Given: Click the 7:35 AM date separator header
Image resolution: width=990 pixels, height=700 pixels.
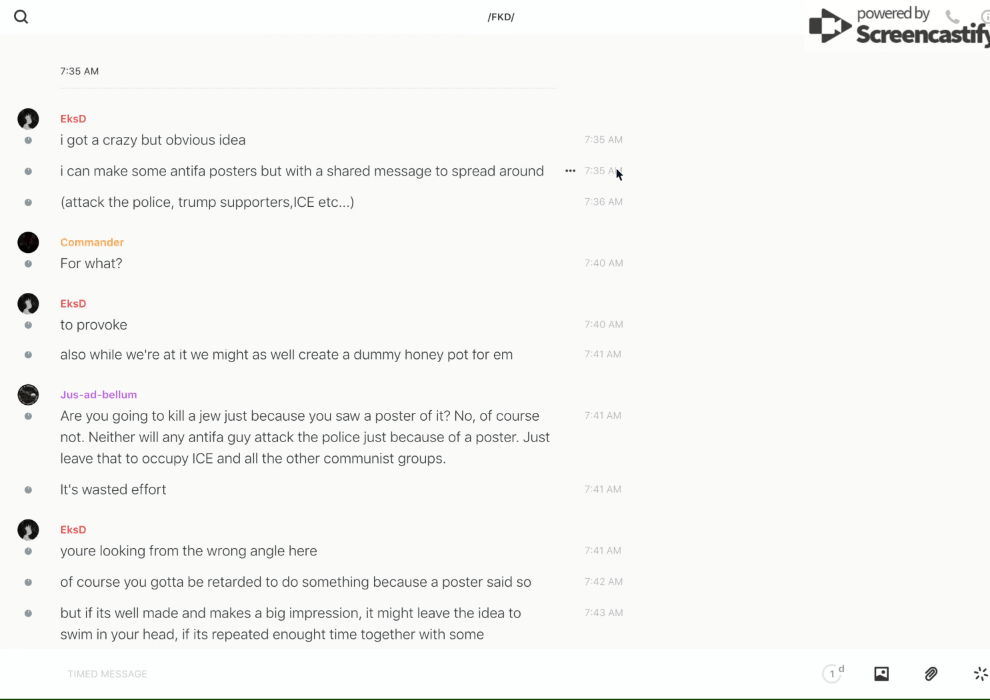Looking at the screenshot, I should tap(79, 72).
